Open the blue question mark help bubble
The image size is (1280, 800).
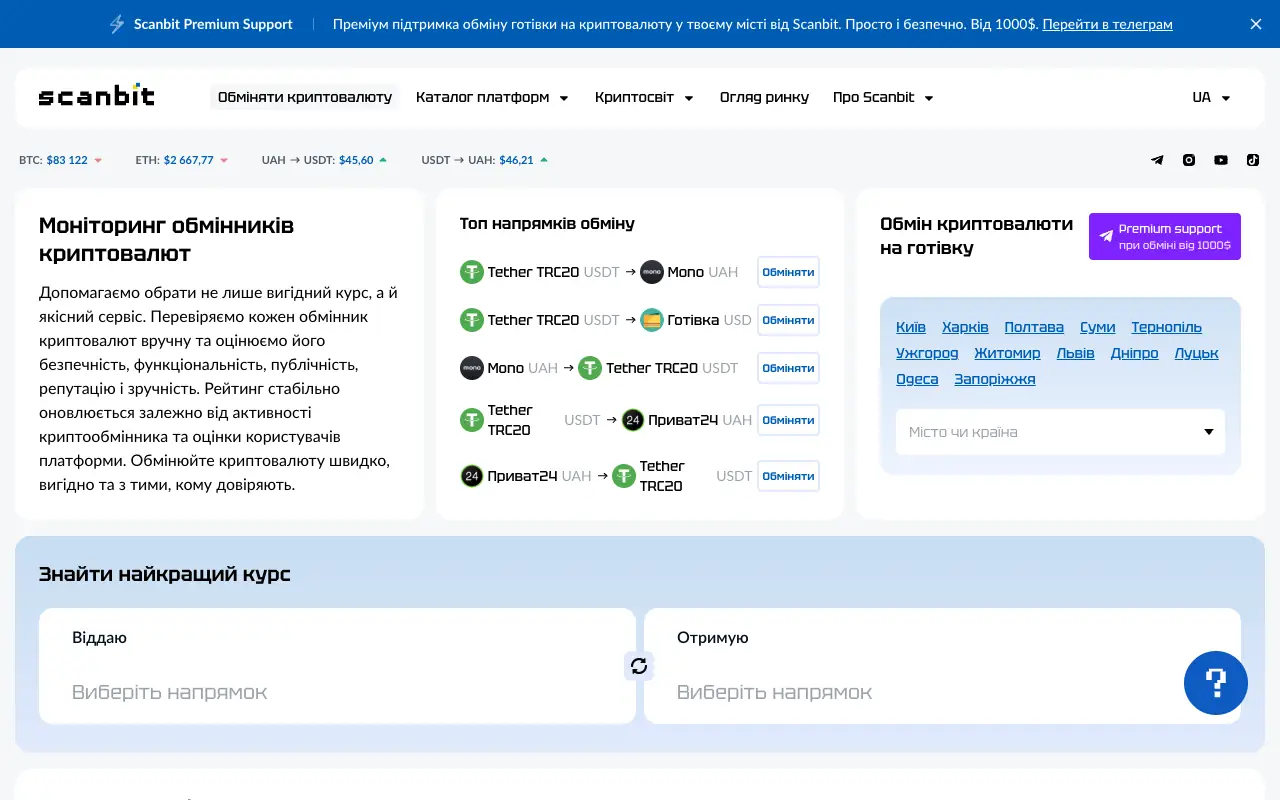click(1216, 683)
